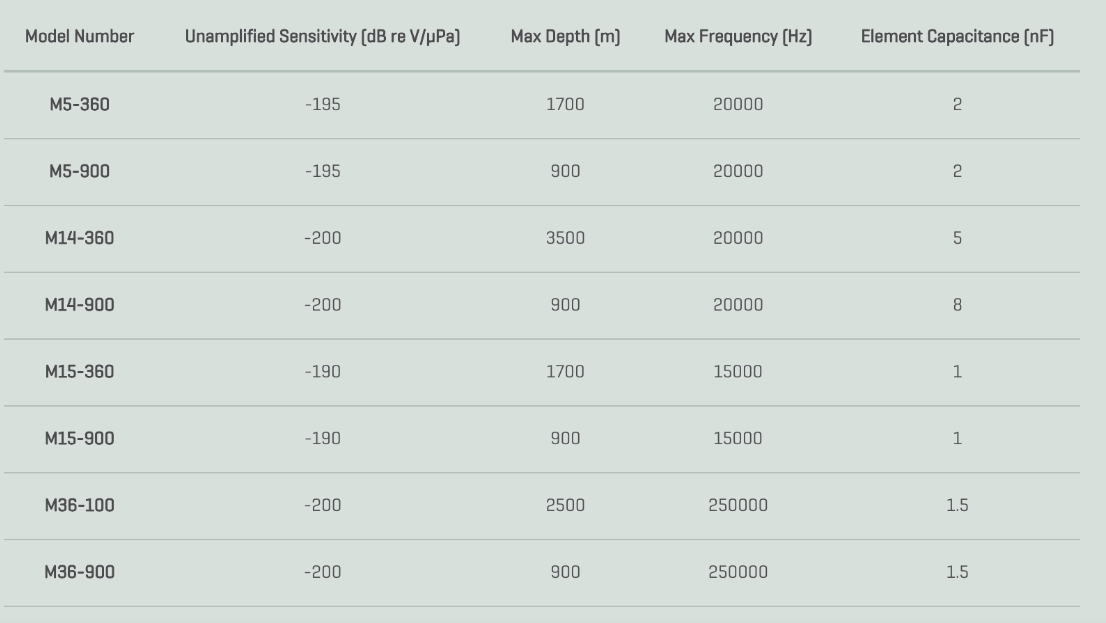Select the M36-100 model number

coord(80,505)
